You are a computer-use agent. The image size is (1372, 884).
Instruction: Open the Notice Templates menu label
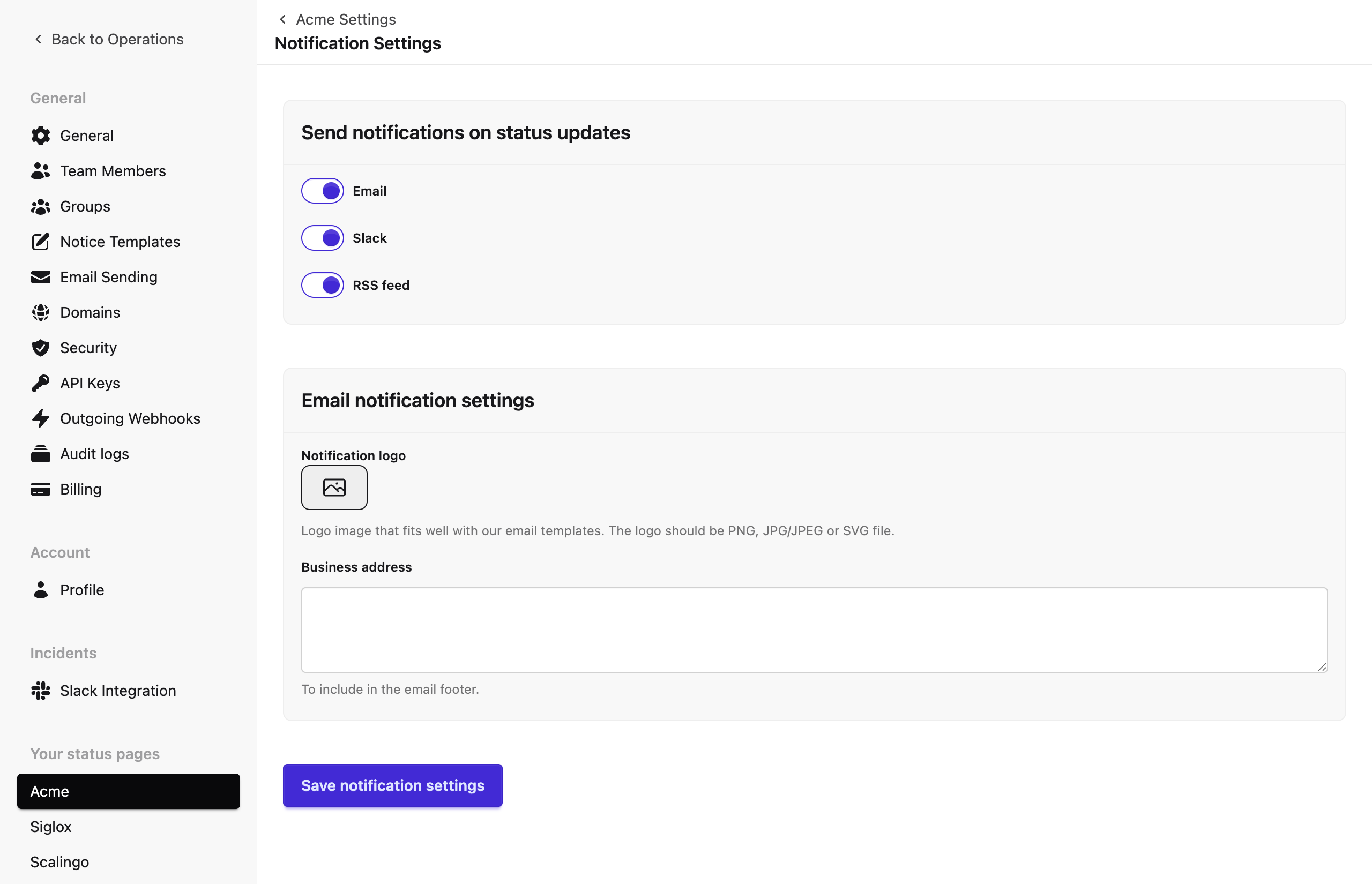[x=120, y=242]
